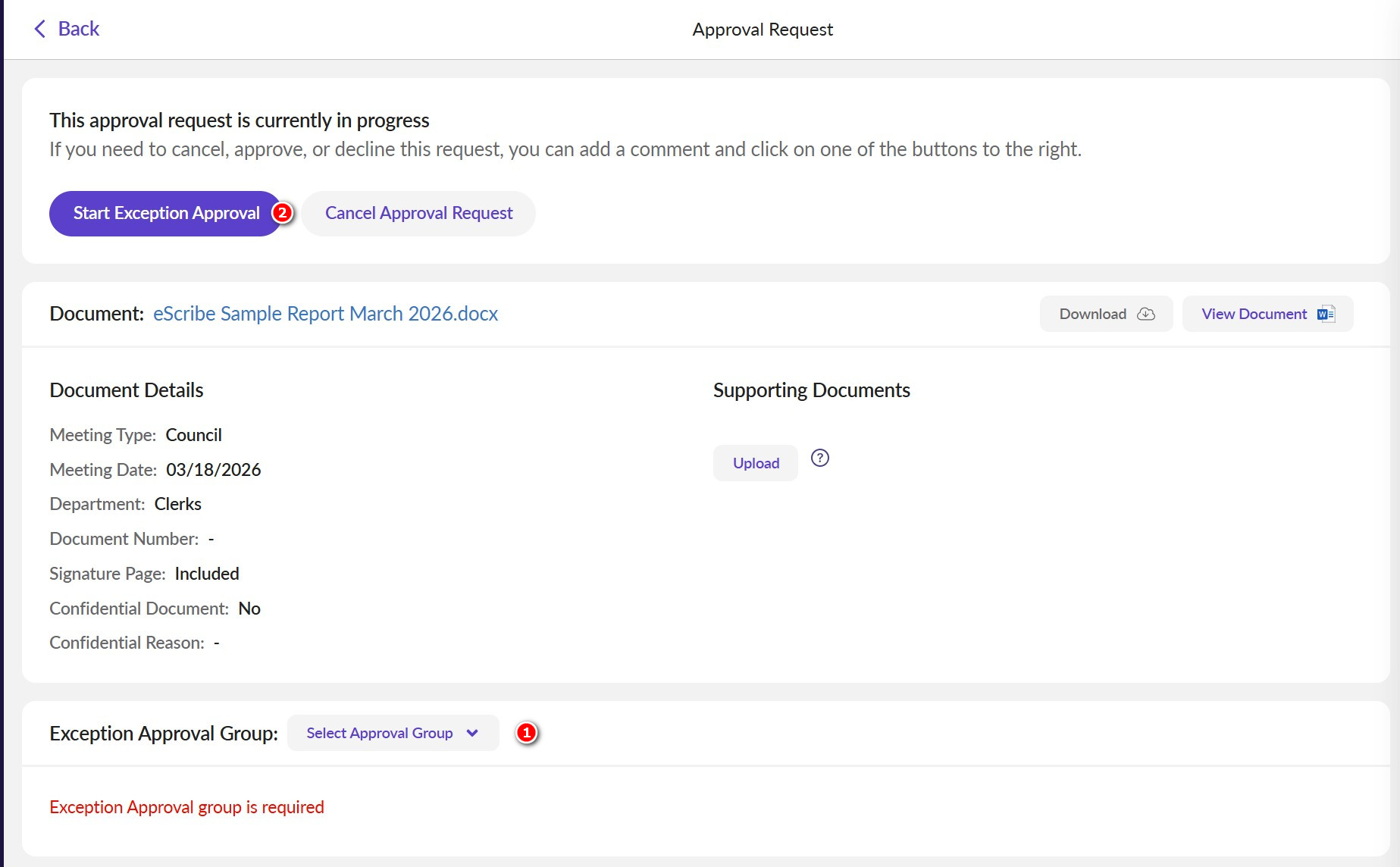Viewport: 1400px width, 867px height.
Task: Click Start Exception Approval
Action: [x=166, y=213]
